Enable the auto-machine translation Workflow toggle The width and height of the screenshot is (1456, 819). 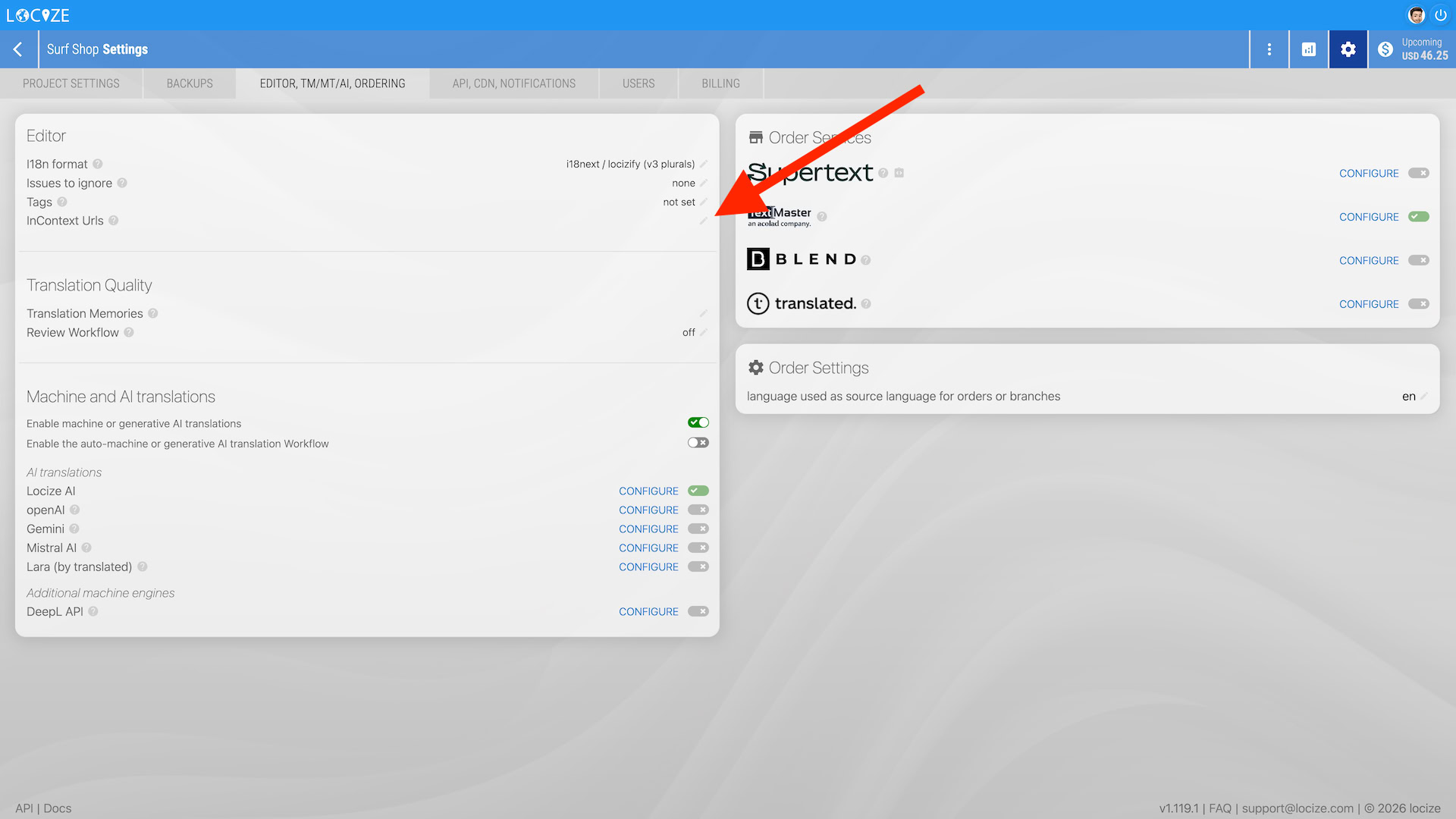click(x=698, y=443)
